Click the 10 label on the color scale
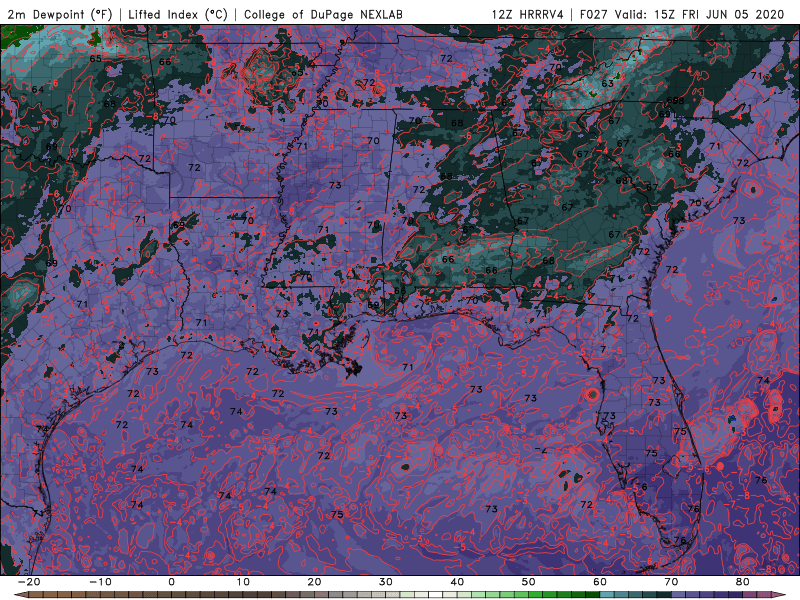This screenshot has height=600, width=800. tap(243, 582)
